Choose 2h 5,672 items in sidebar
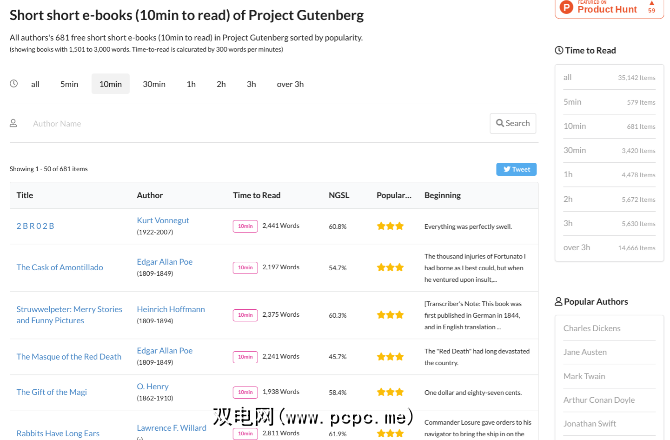Screen dimensions: 670x440 point(609,199)
